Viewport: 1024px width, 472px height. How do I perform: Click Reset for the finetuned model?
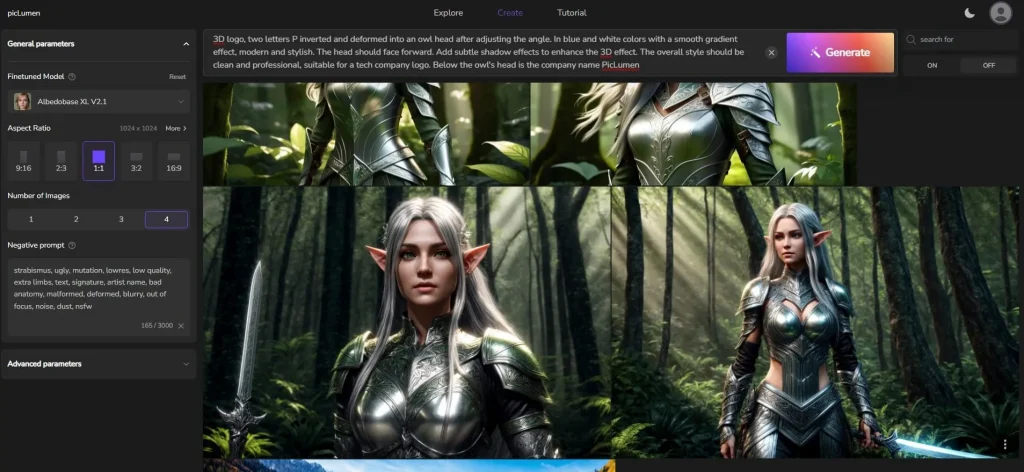tap(177, 76)
